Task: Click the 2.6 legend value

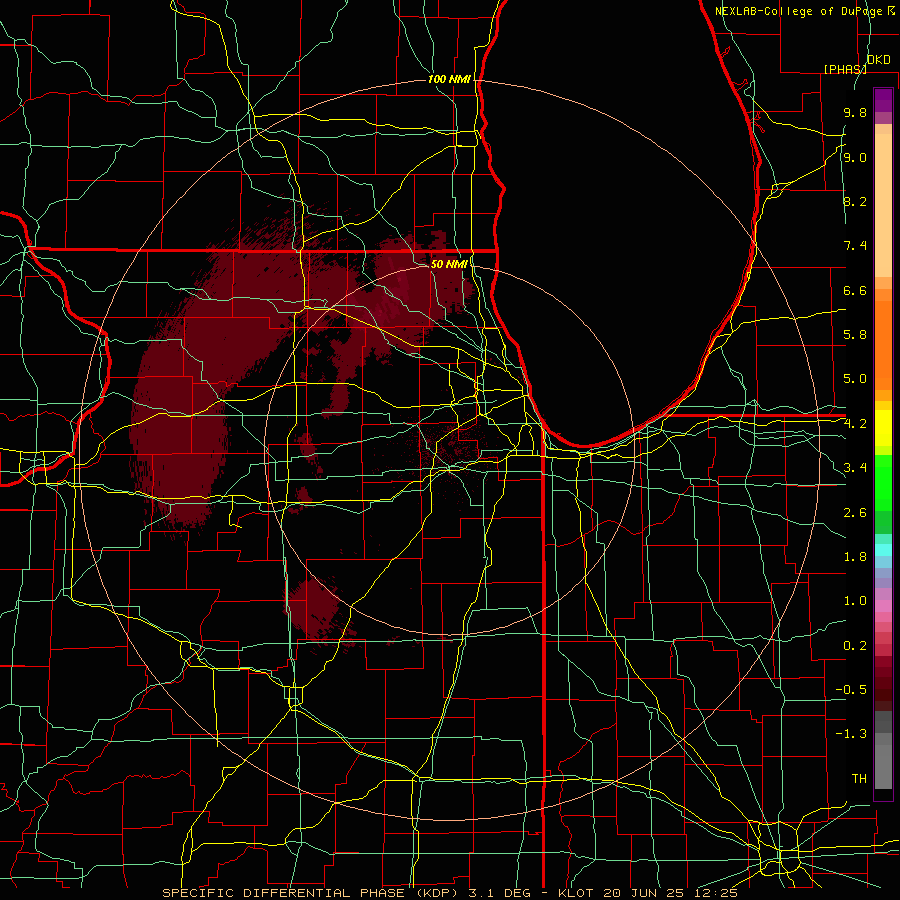Action: tap(855, 513)
